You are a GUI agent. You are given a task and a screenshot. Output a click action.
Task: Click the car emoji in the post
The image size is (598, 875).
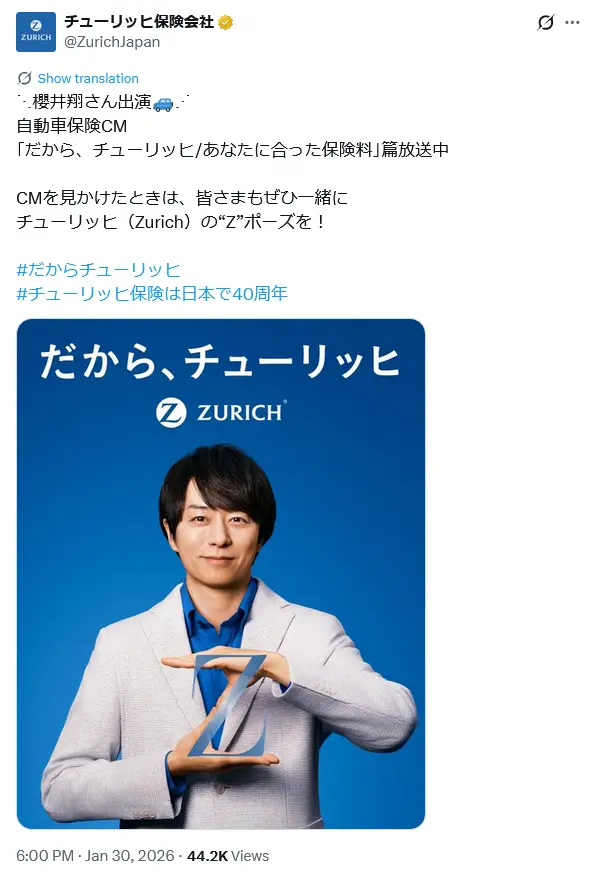[163, 103]
